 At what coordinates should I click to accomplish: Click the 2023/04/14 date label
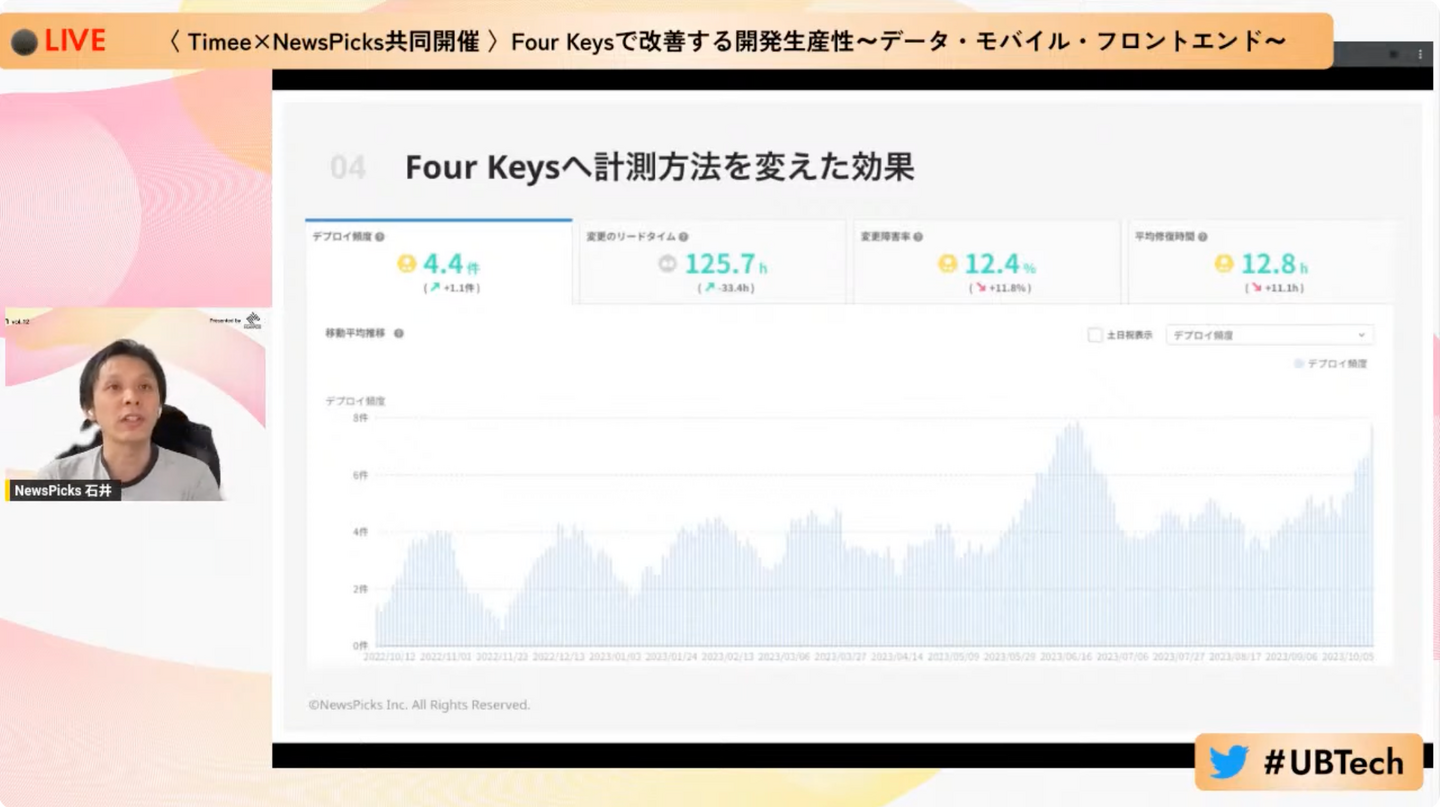coord(897,657)
